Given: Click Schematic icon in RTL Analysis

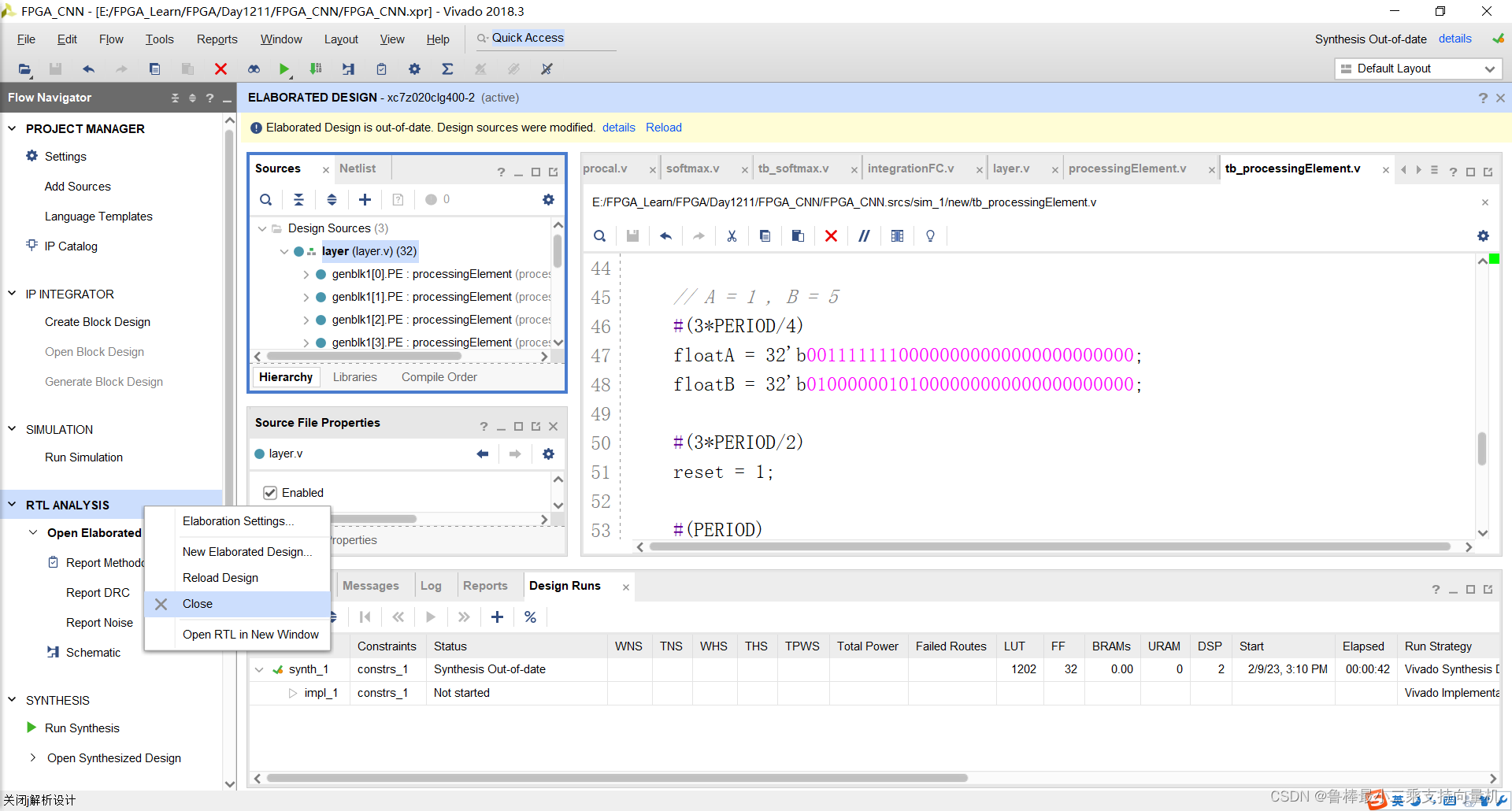Looking at the screenshot, I should click(53, 652).
